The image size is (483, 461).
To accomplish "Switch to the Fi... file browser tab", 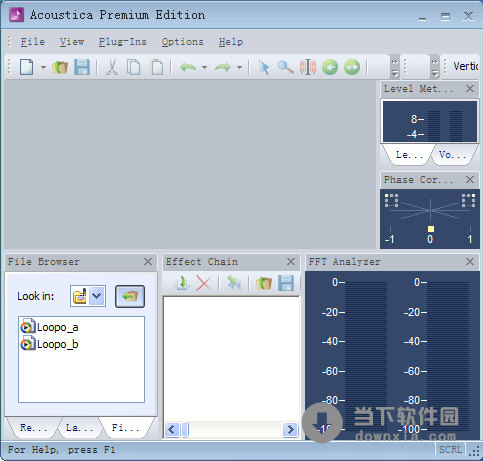I will pyautogui.click(x=125, y=428).
